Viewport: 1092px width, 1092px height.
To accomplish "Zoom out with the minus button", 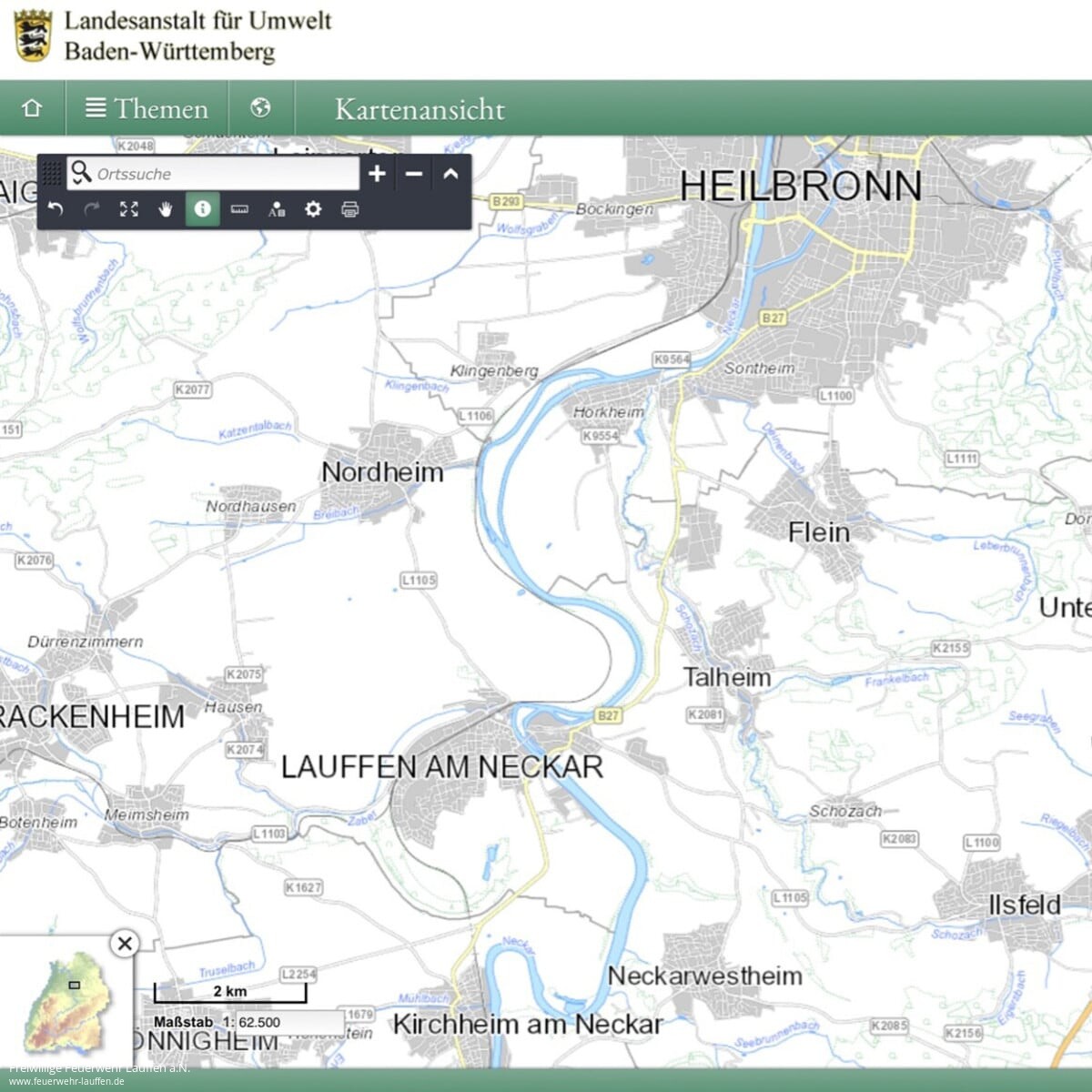I will pos(414,173).
